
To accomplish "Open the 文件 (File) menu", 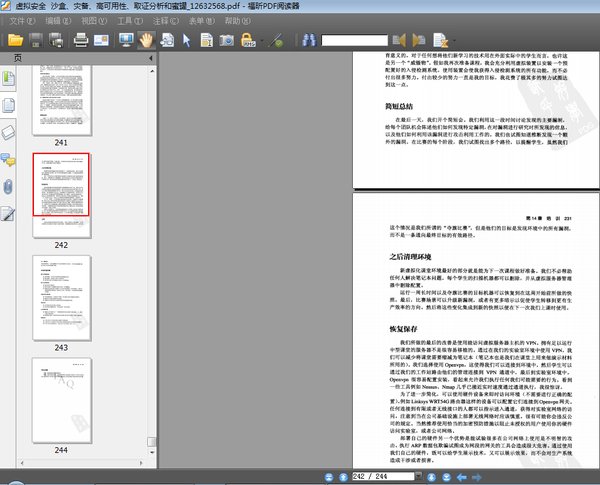I will pos(22,21).
